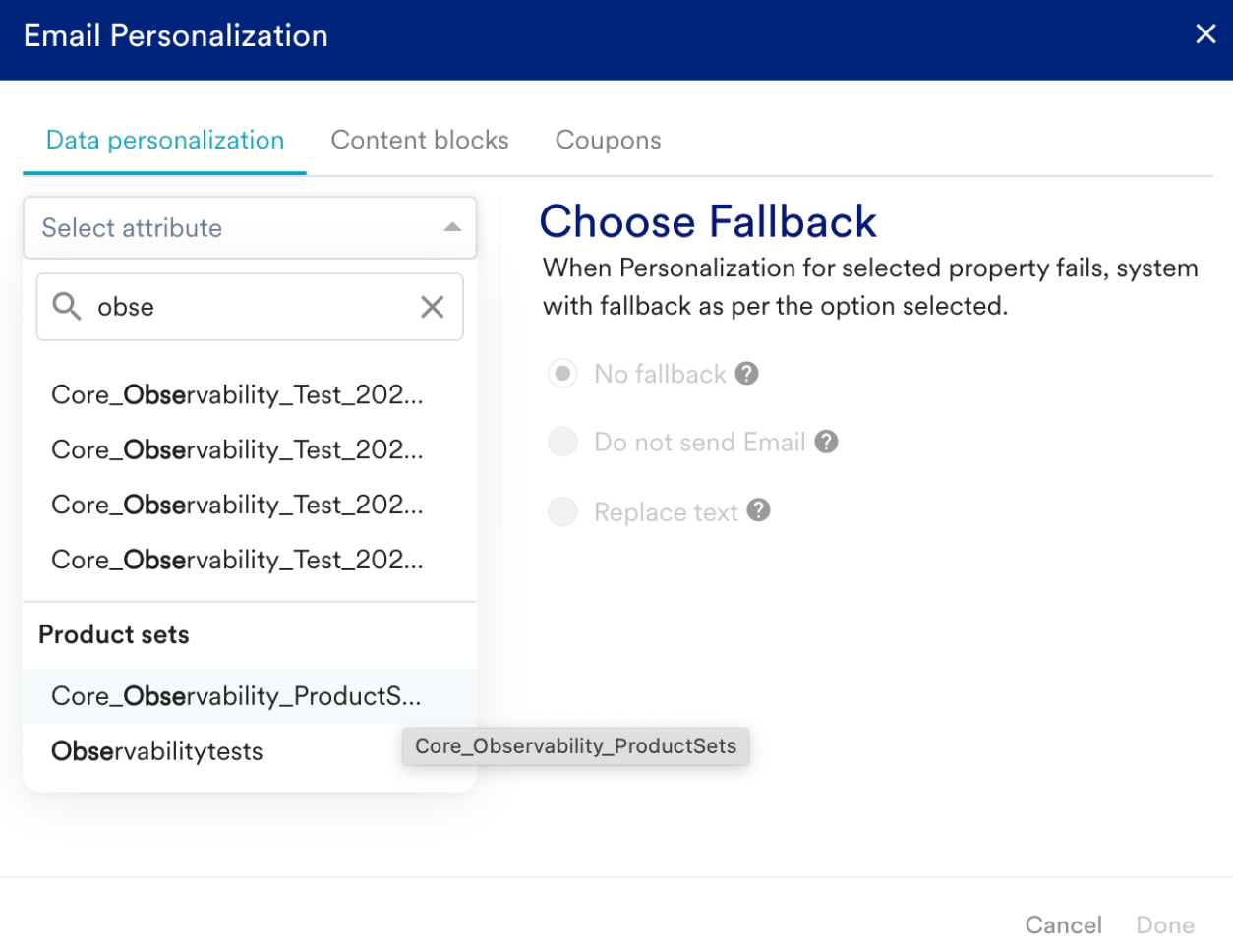Enable the Replace text fallback option
The height and width of the screenshot is (952, 1233).
click(x=562, y=511)
